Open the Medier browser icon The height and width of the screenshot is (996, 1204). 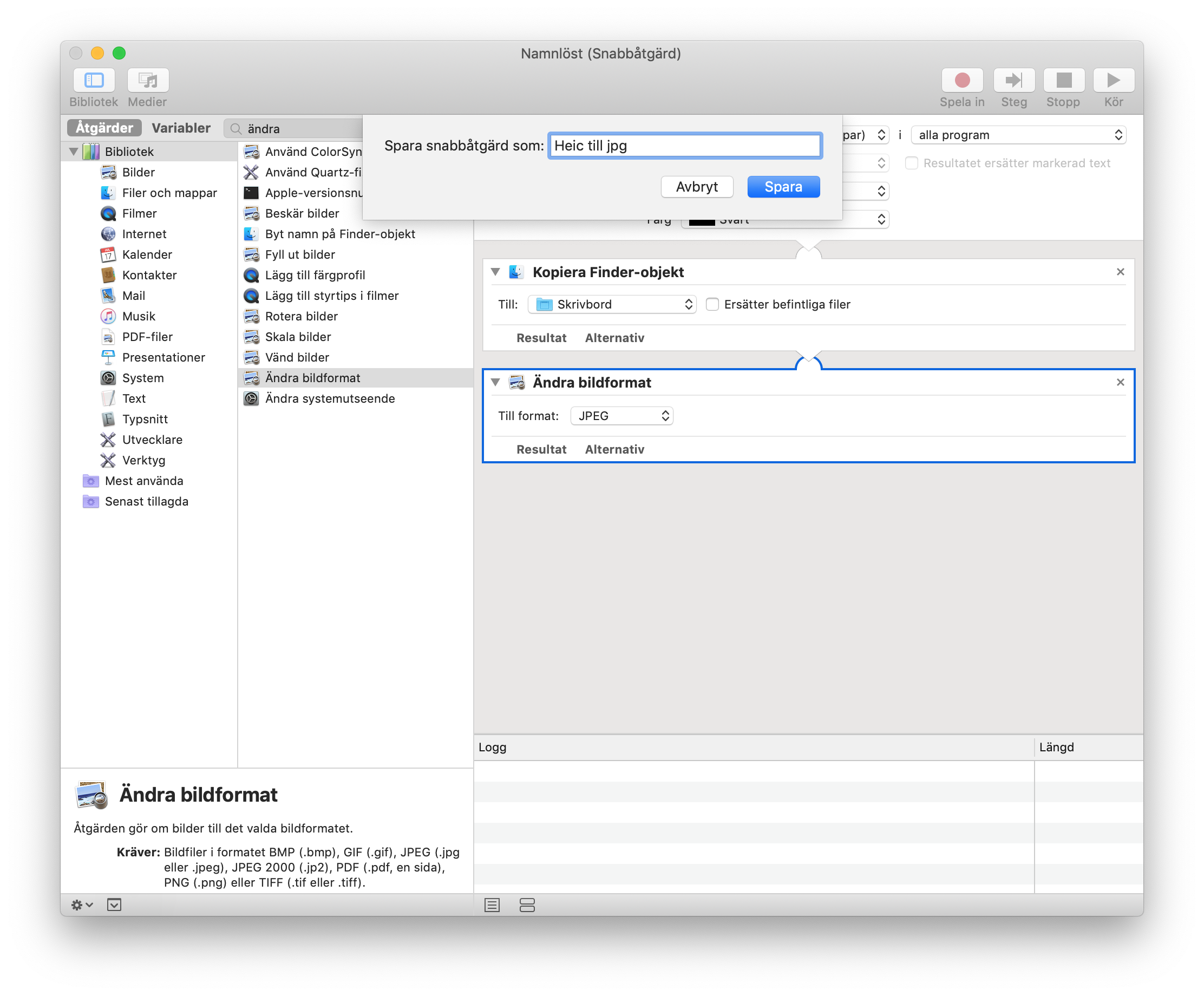tap(148, 80)
